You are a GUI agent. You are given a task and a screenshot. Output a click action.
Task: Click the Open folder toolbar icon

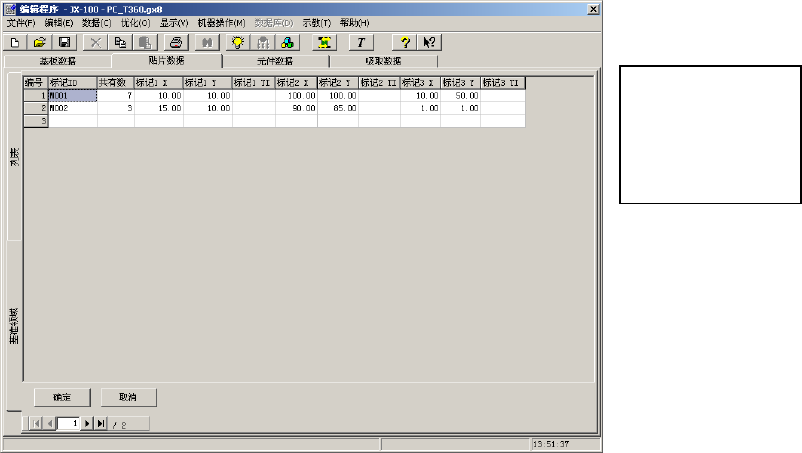click(40, 43)
